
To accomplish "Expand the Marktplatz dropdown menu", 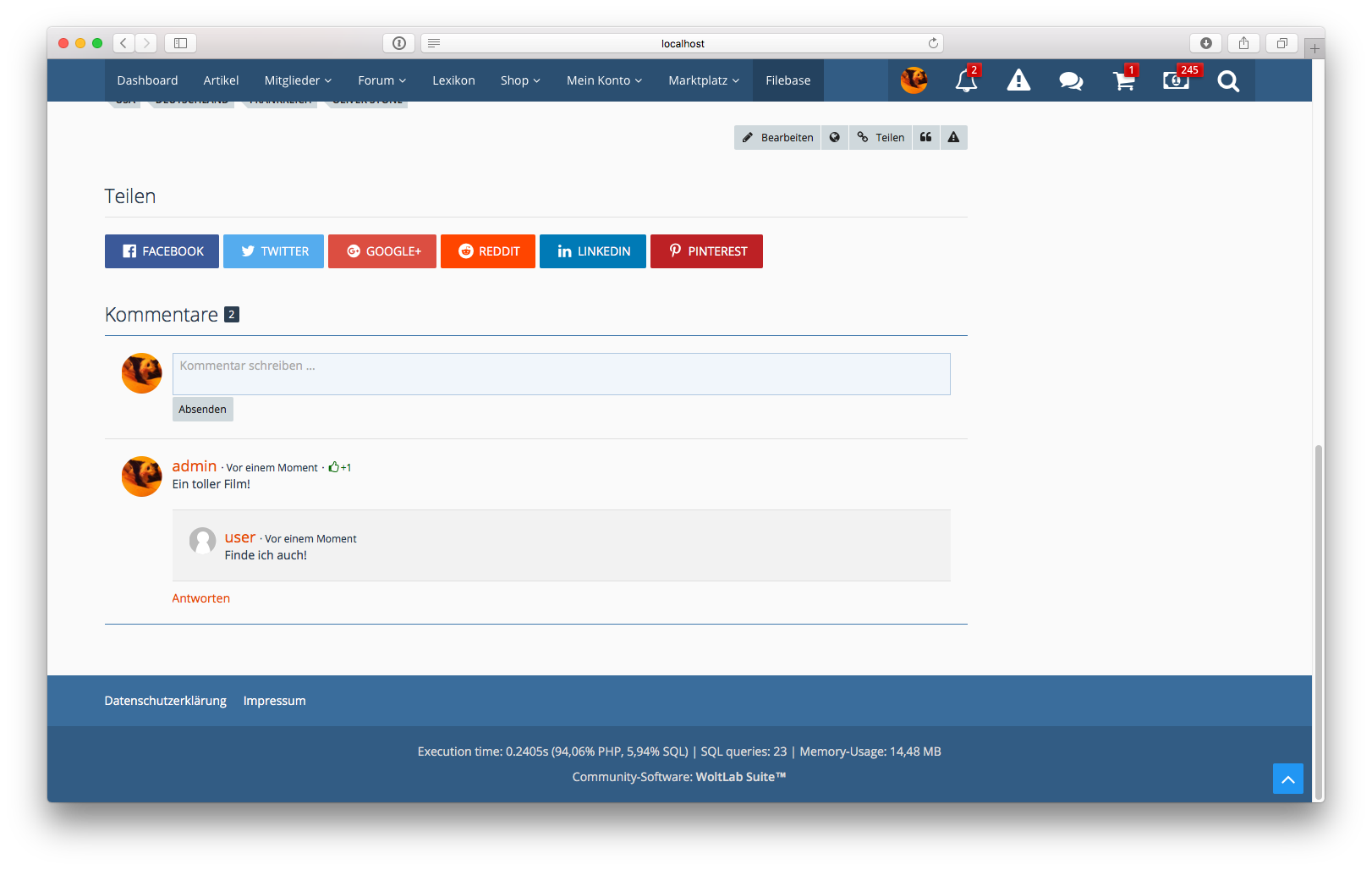I will coord(703,80).
